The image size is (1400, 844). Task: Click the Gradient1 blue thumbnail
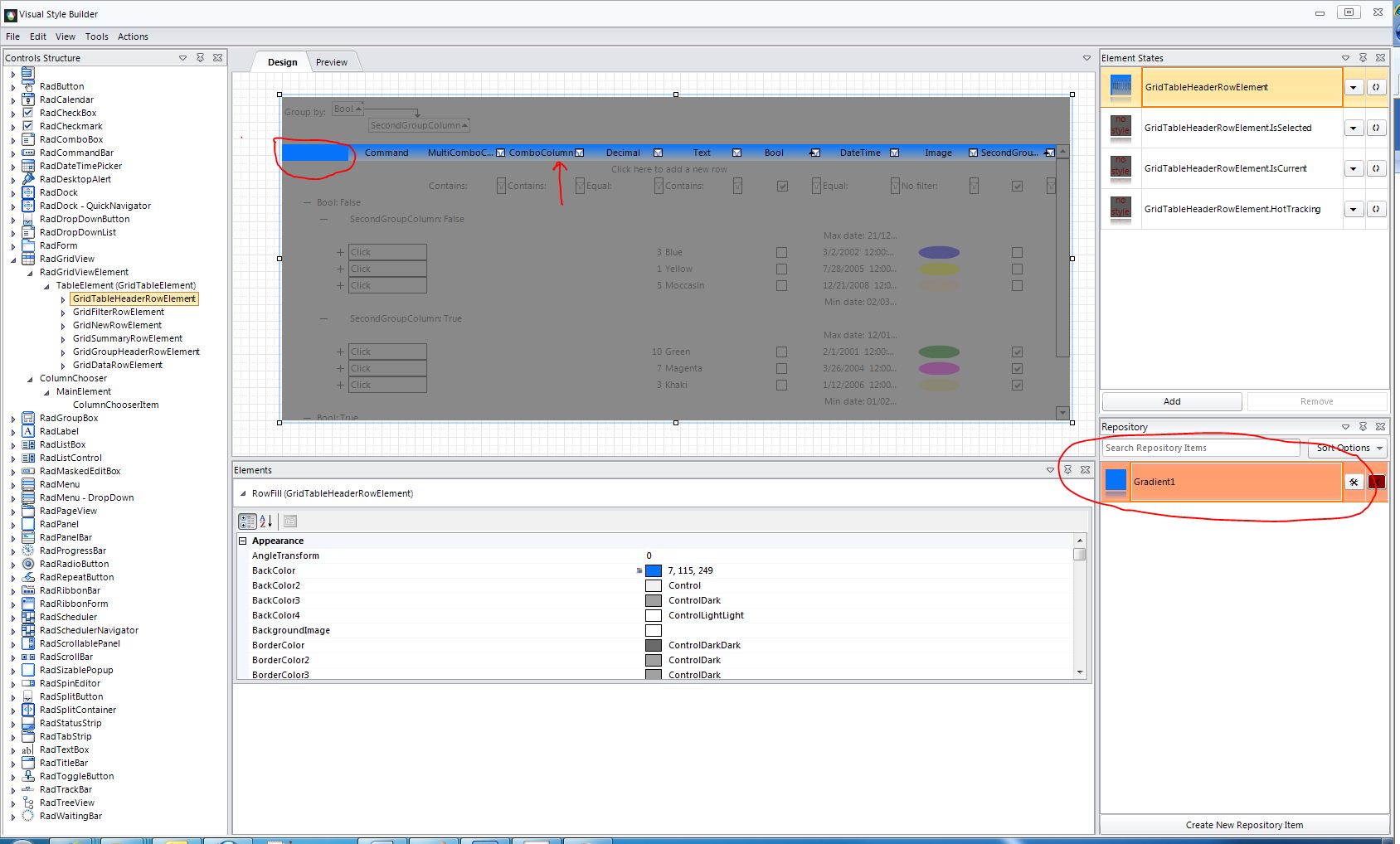click(1116, 481)
